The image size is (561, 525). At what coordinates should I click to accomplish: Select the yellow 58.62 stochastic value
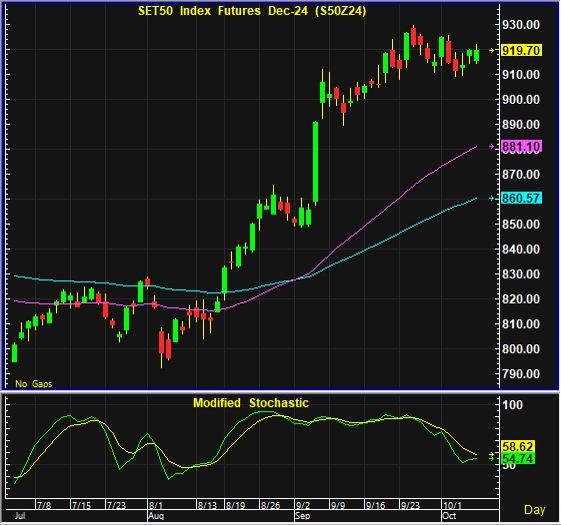tap(518, 447)
